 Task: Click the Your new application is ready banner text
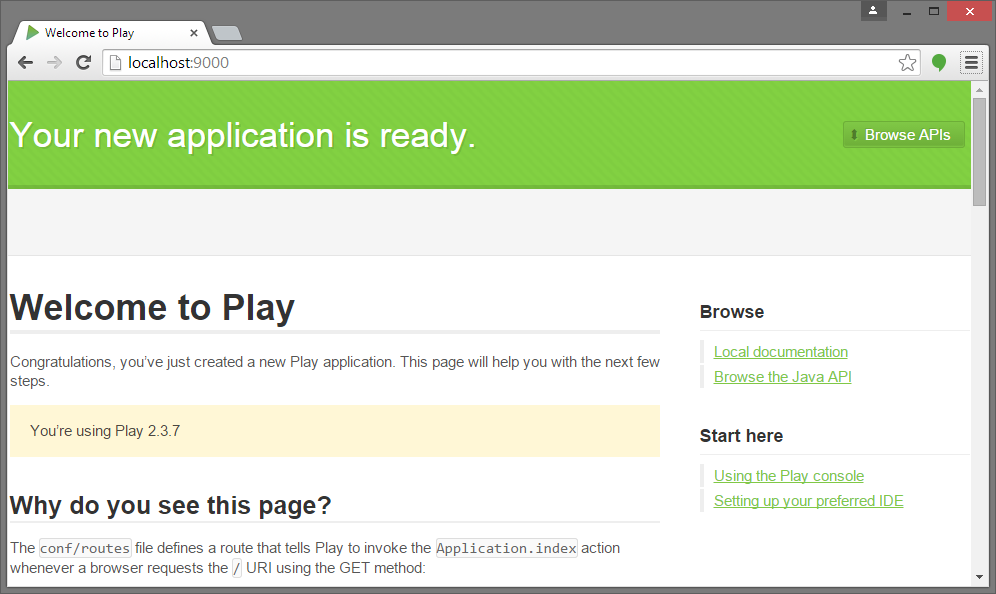point(242,136)
